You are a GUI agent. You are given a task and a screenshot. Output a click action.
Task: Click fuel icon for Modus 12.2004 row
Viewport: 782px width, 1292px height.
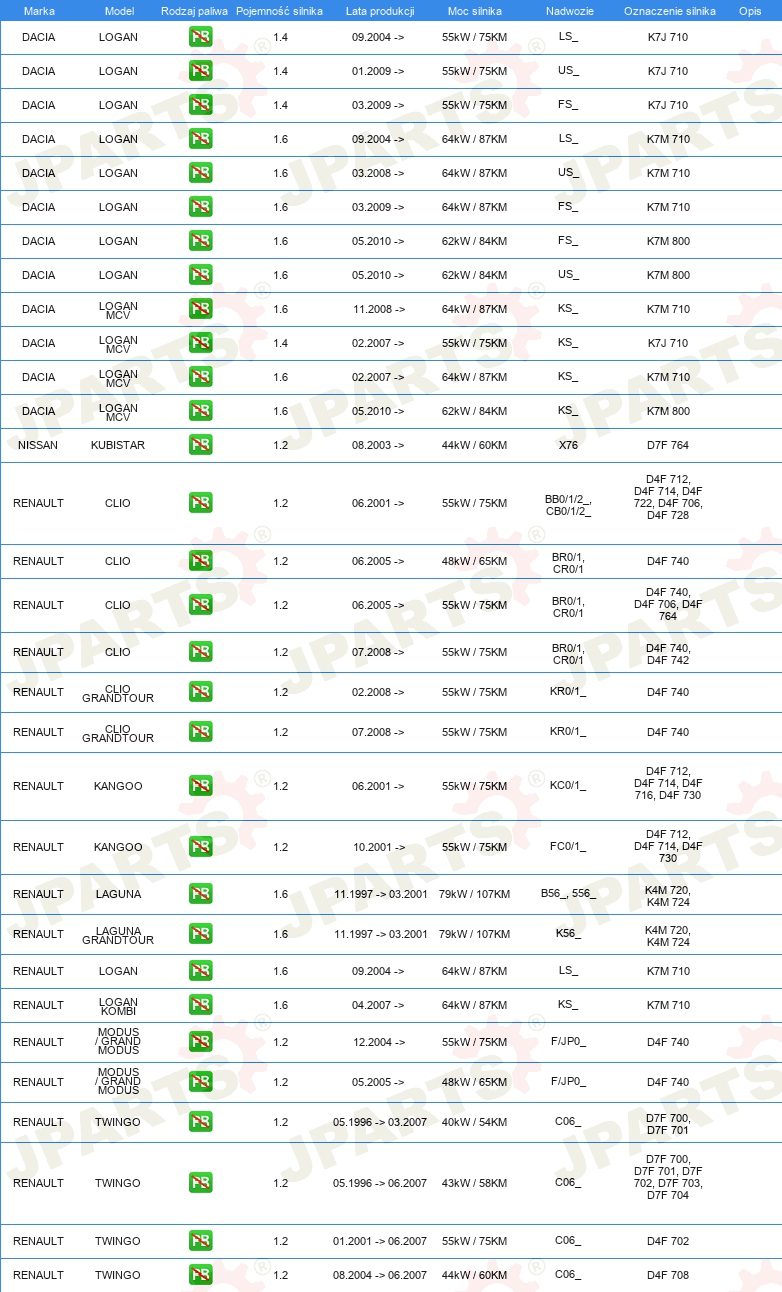200,1042
